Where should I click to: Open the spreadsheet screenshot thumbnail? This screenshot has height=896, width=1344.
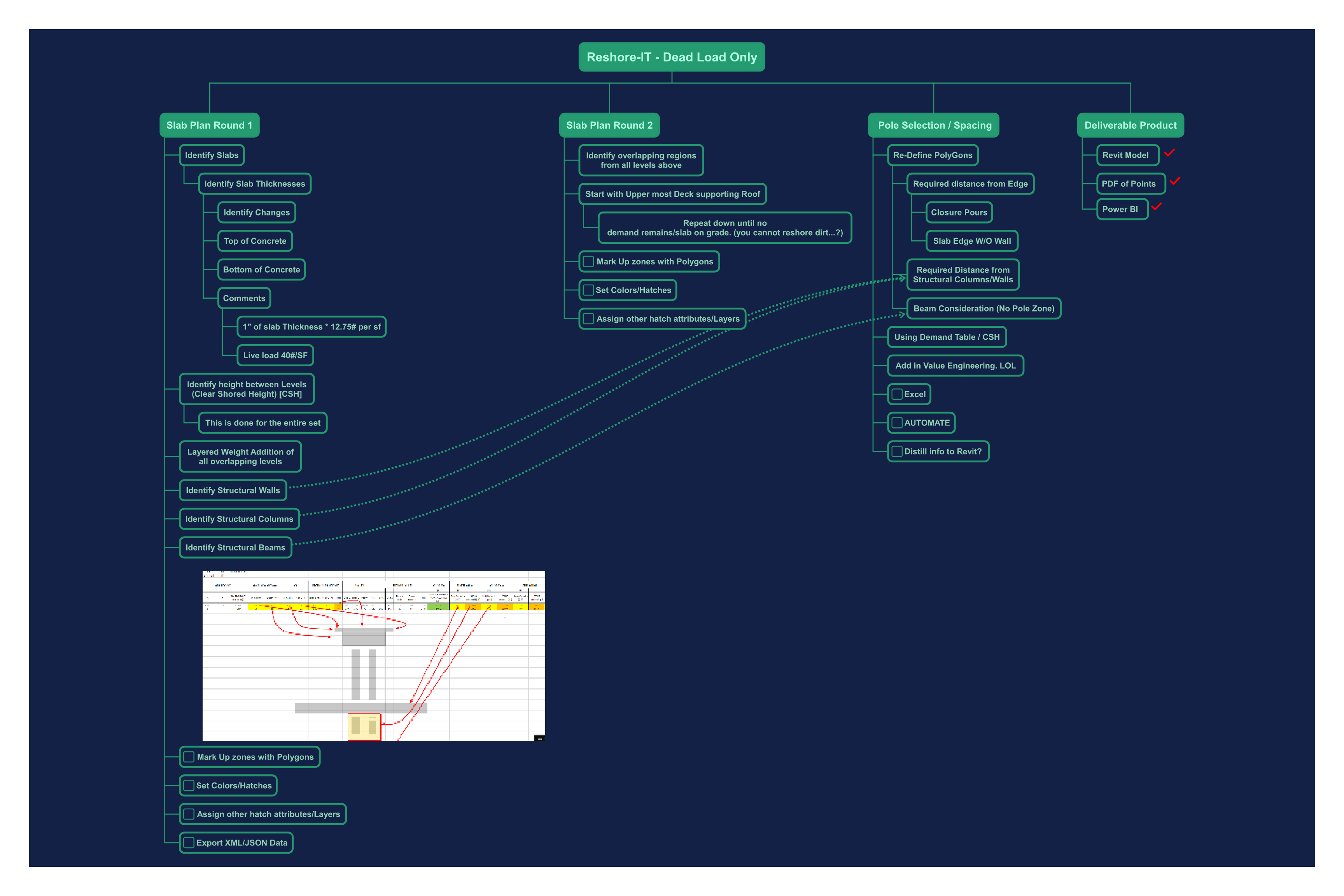pos(374,656)
